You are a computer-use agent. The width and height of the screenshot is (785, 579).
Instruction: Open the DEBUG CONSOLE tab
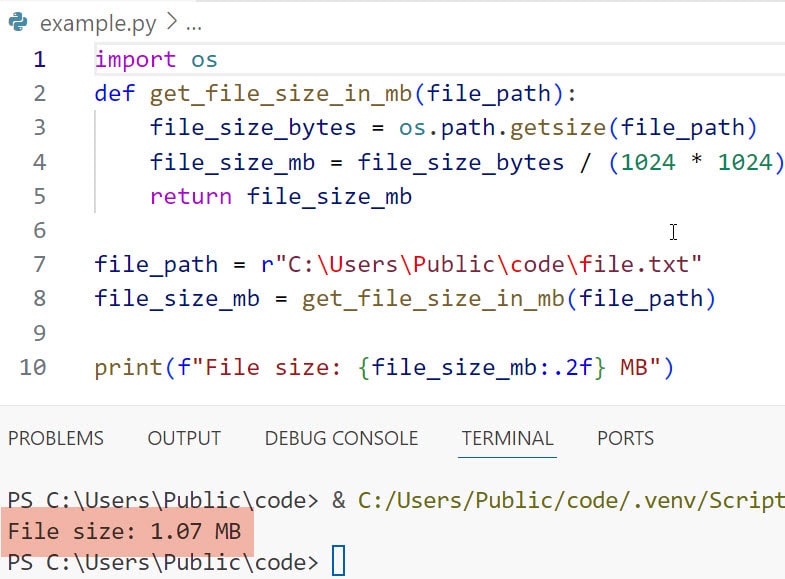point(341,438)
